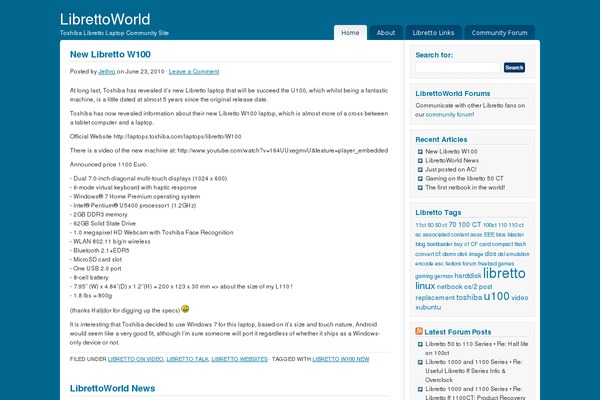Open the LIBRETTO ON VIDEO category link

135,359
